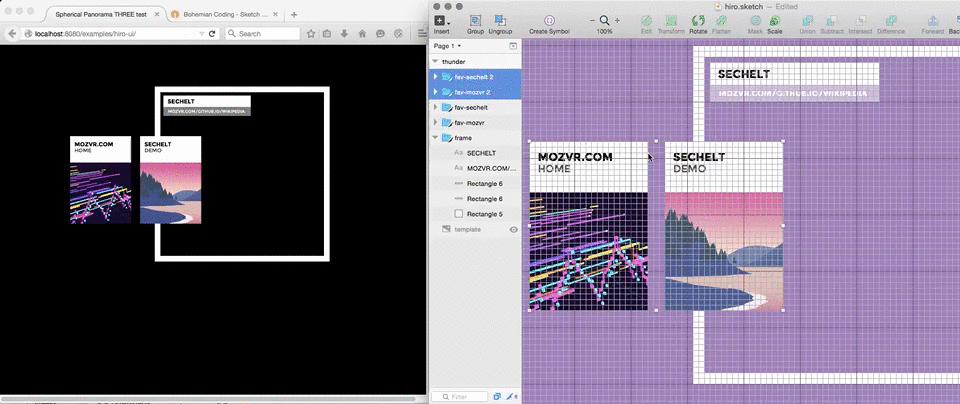The height and width of the screenshot is (404, 960).
Task: Reload the localhost page
Action: pos(212,33)
